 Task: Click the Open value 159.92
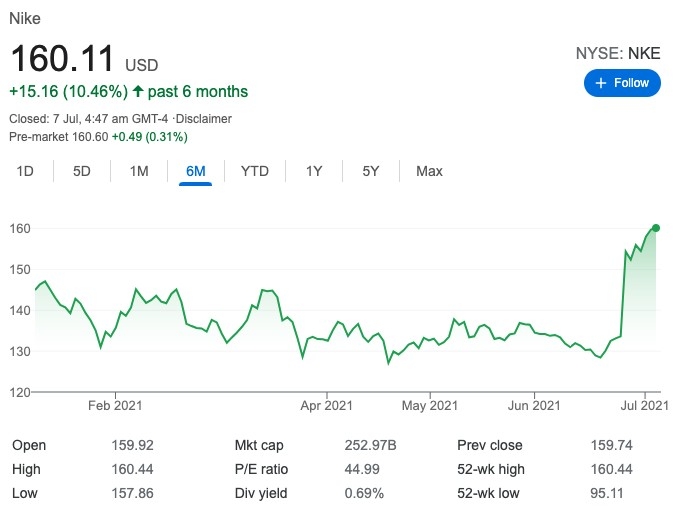[x=132, y=445]
